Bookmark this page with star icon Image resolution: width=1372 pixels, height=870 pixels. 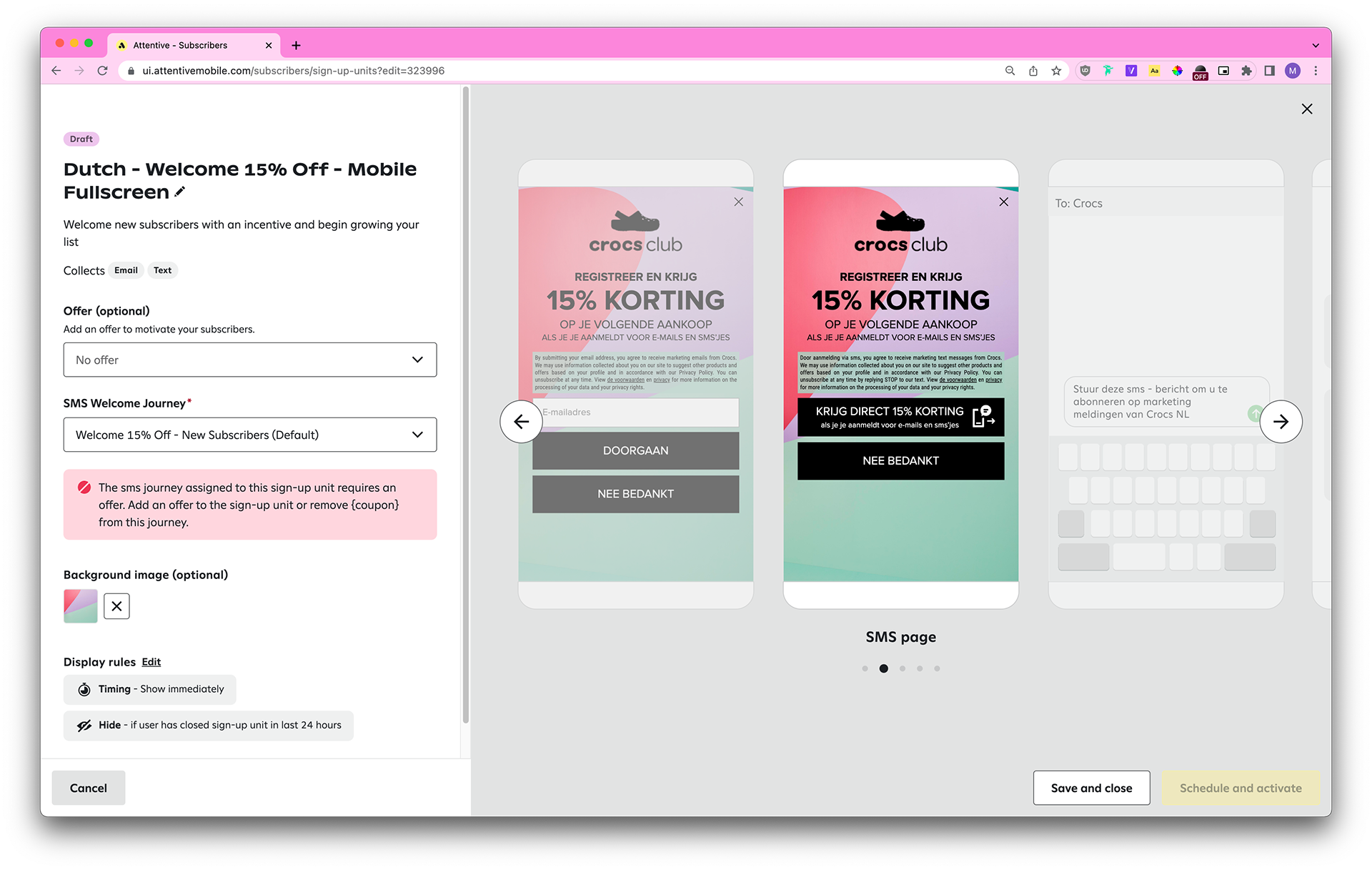[x=1056, y=71]
